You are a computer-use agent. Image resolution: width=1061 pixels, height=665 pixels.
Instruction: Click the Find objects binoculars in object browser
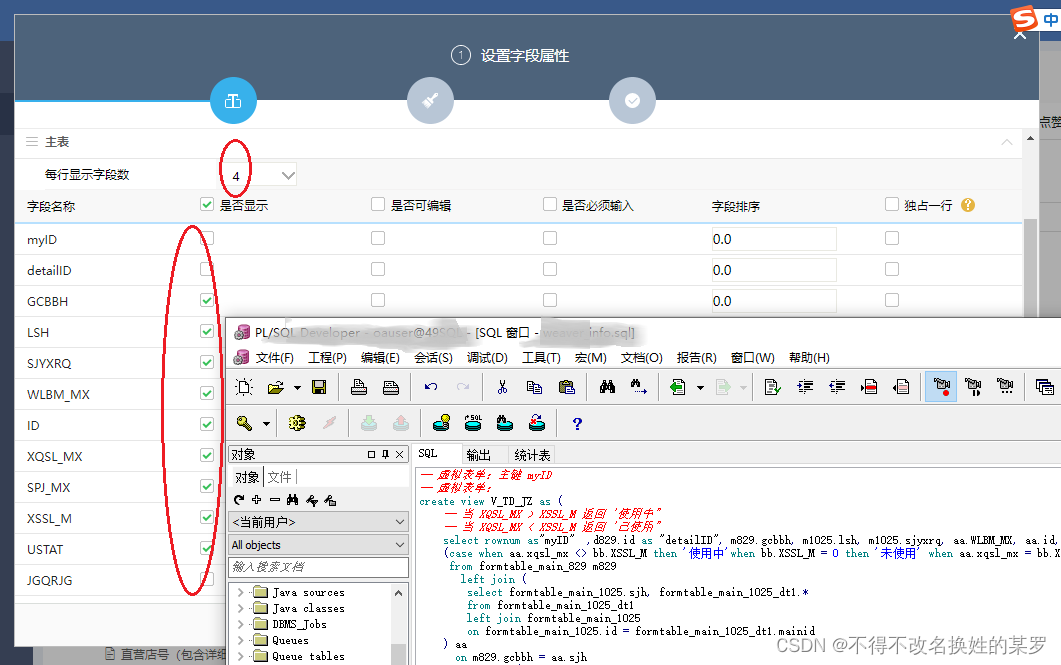point(292,500)
